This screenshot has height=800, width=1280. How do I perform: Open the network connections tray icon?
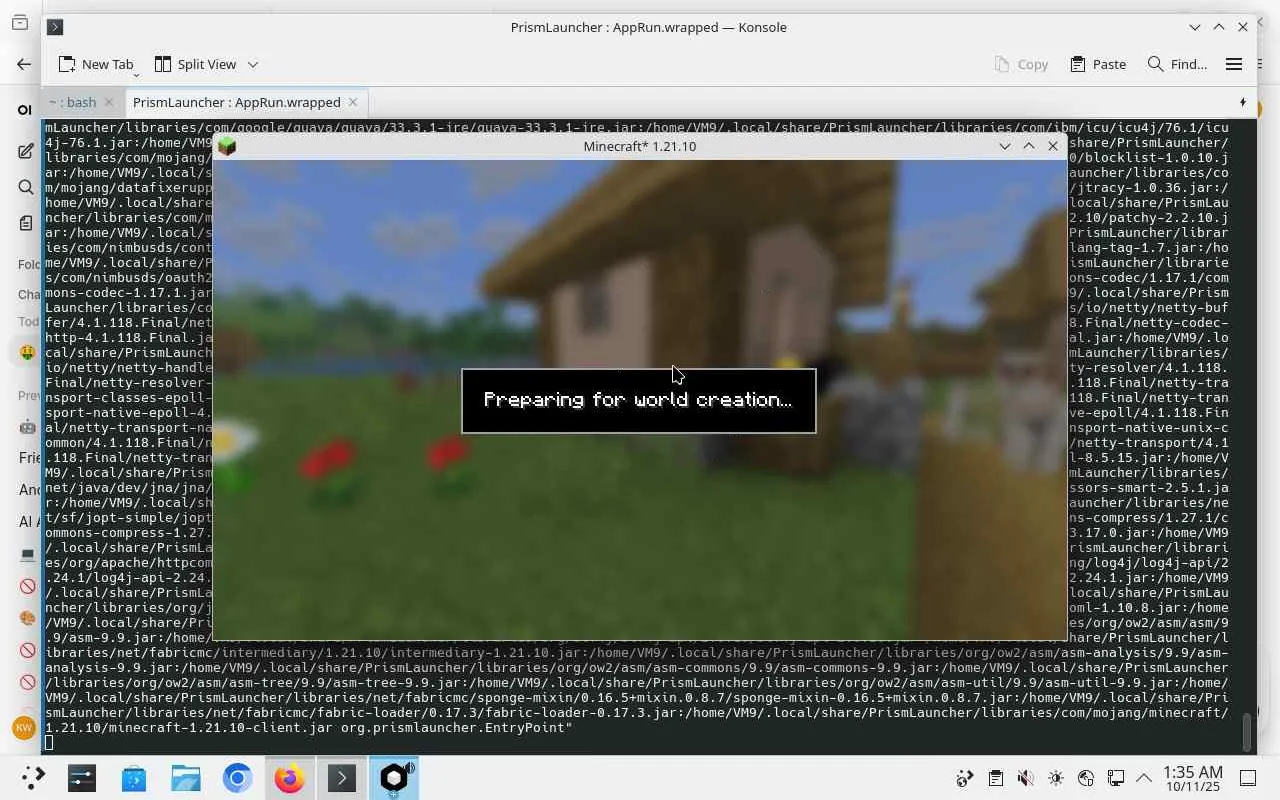tap(1116, 778)
